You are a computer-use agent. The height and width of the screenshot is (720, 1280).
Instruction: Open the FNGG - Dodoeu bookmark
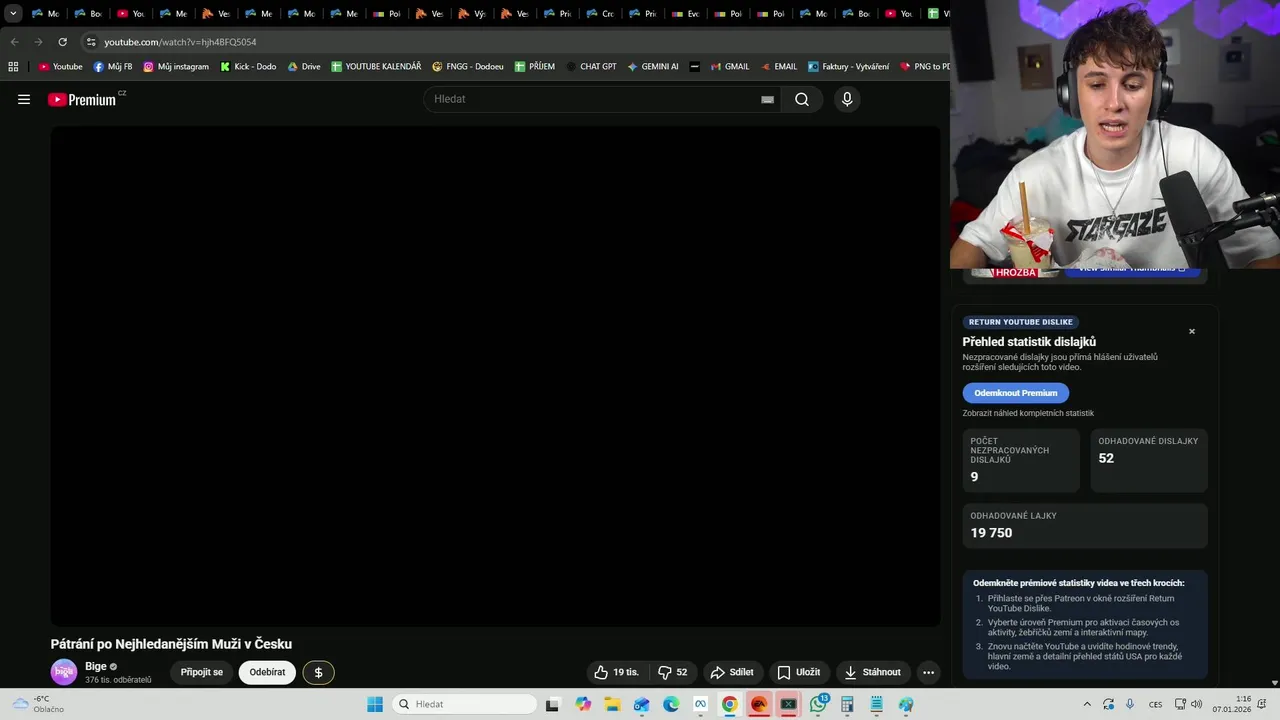(x=468, y=67)
